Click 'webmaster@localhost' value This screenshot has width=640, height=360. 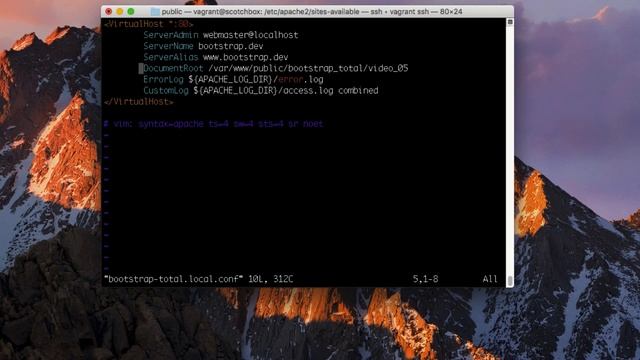tap(251, 35)
